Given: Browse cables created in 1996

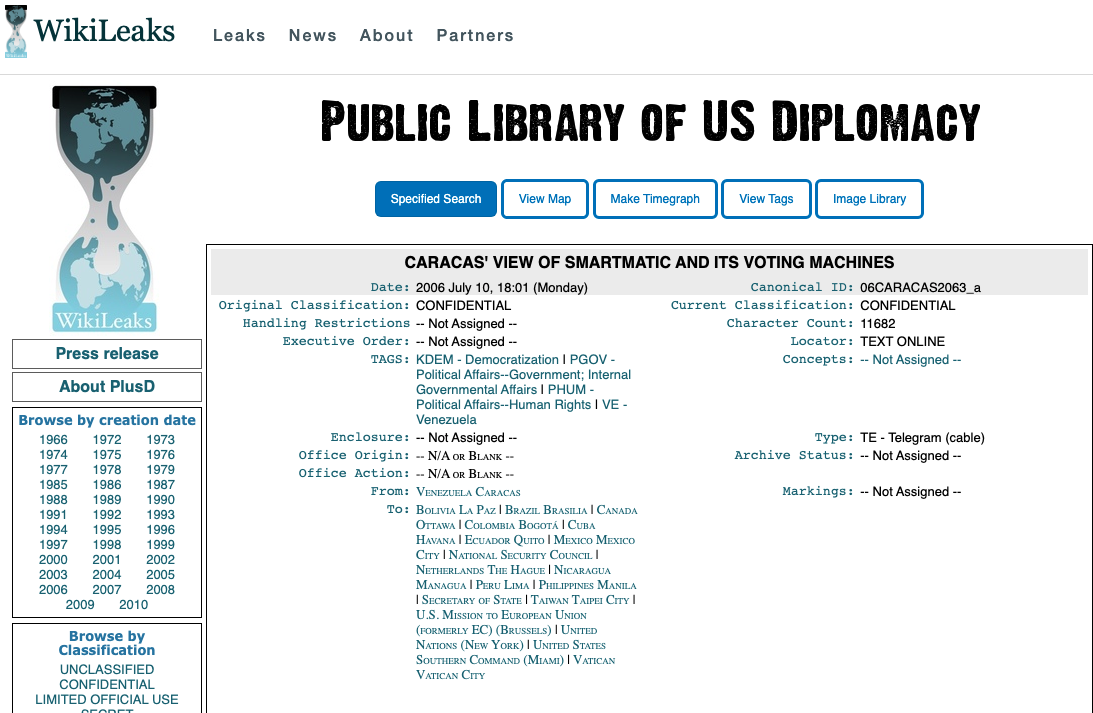Looking at the screenshot, I should click(x=160, y=530).
